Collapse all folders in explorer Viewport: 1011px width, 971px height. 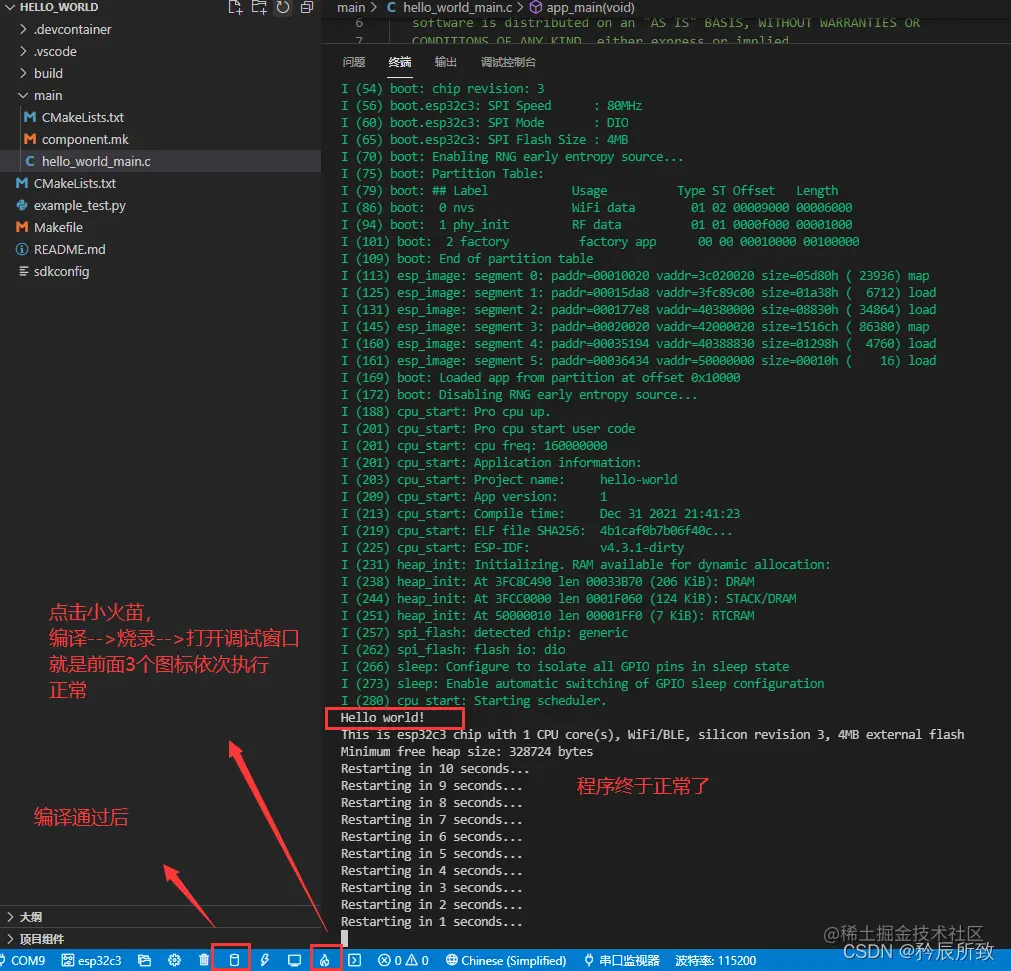[307, 8]
